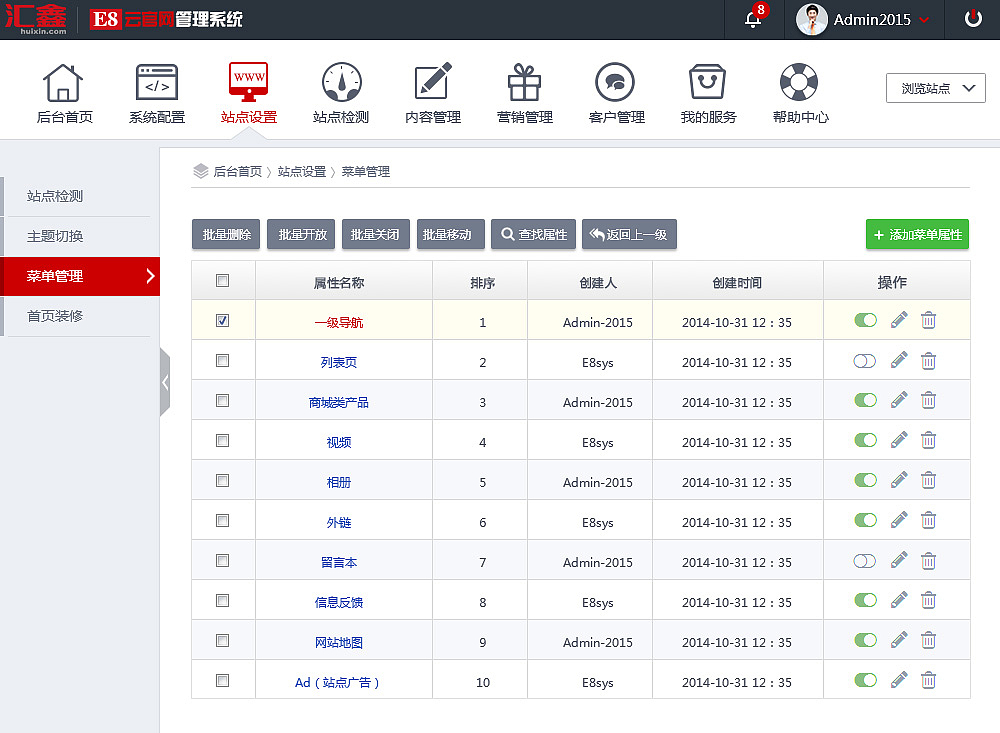
Task: Disable the toggle for 商城类产品
Action: tap(864, 400)
